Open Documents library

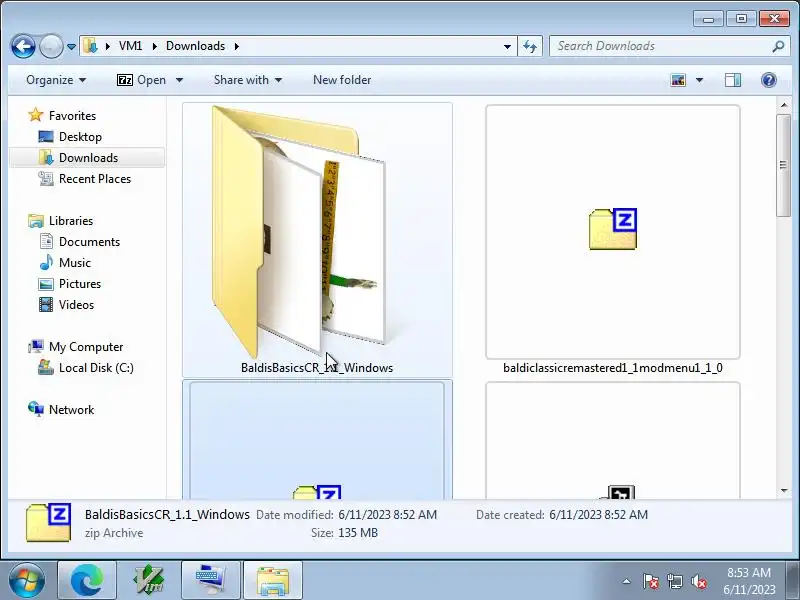coord(89,241)
